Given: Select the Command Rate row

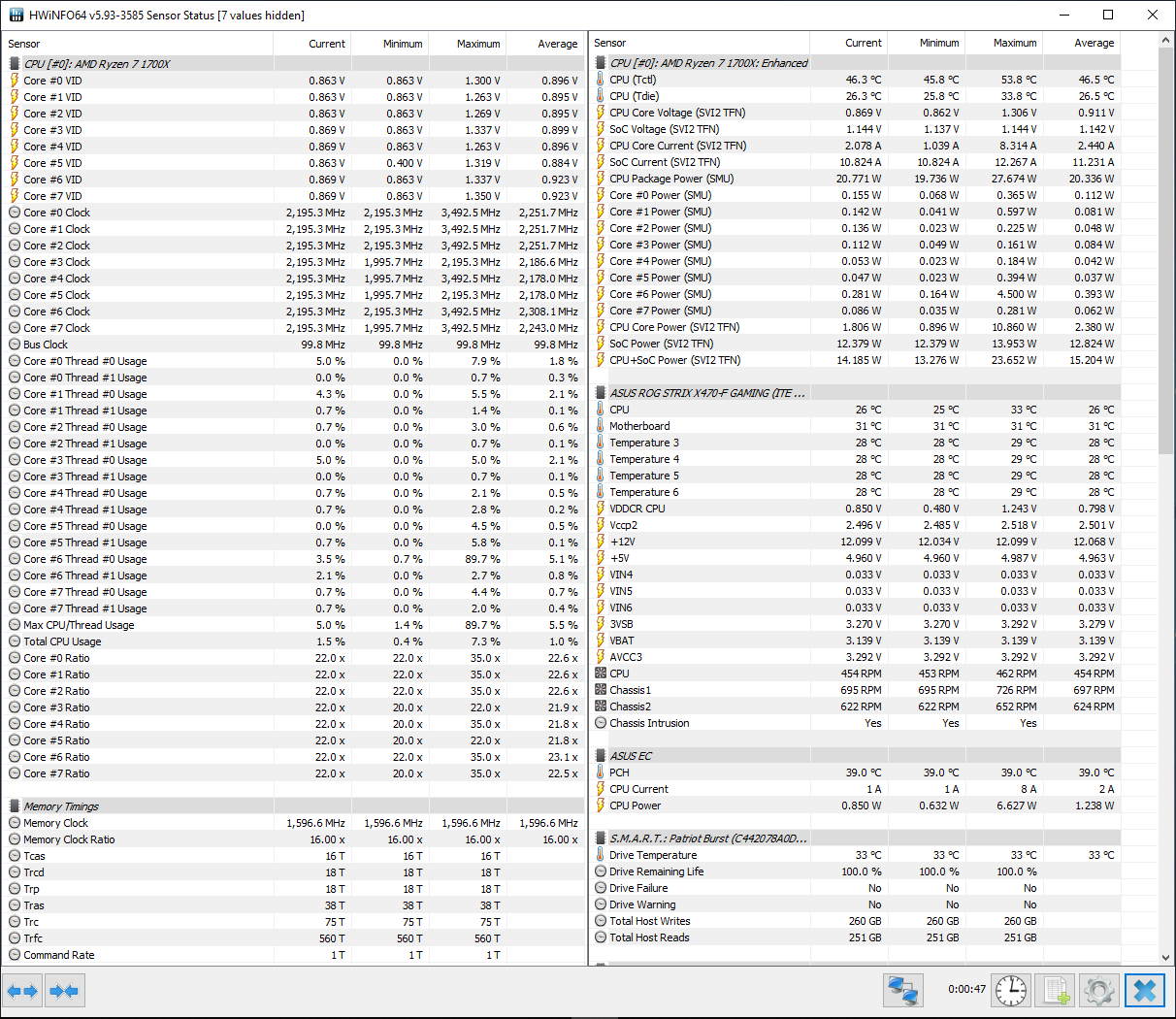Looking at the screenshot, I should click(x=293, y=955).
